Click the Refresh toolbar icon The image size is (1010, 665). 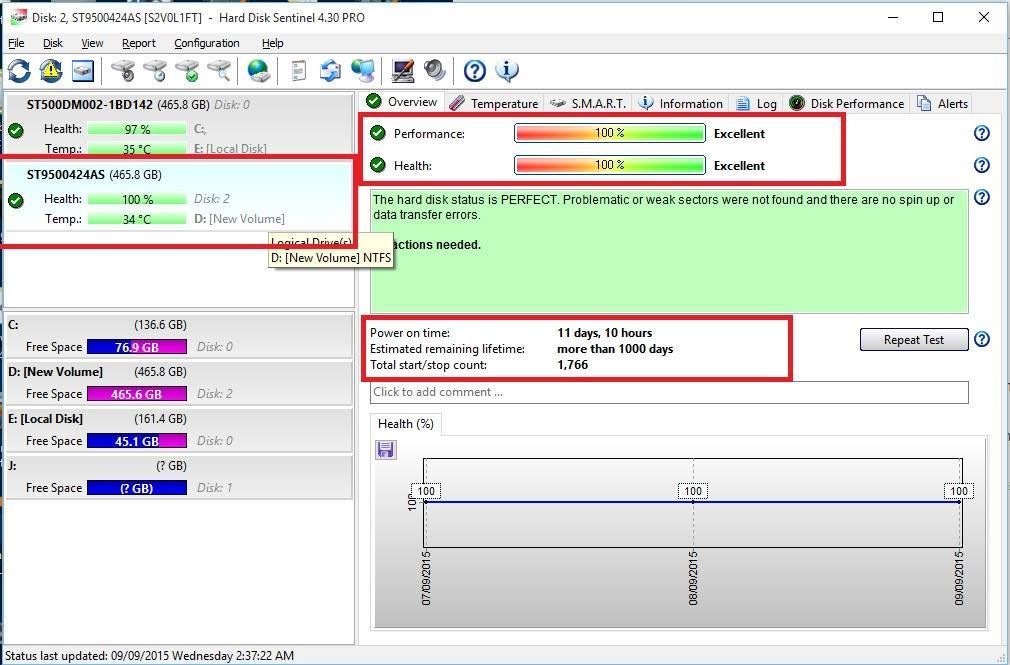coord(19,70)
